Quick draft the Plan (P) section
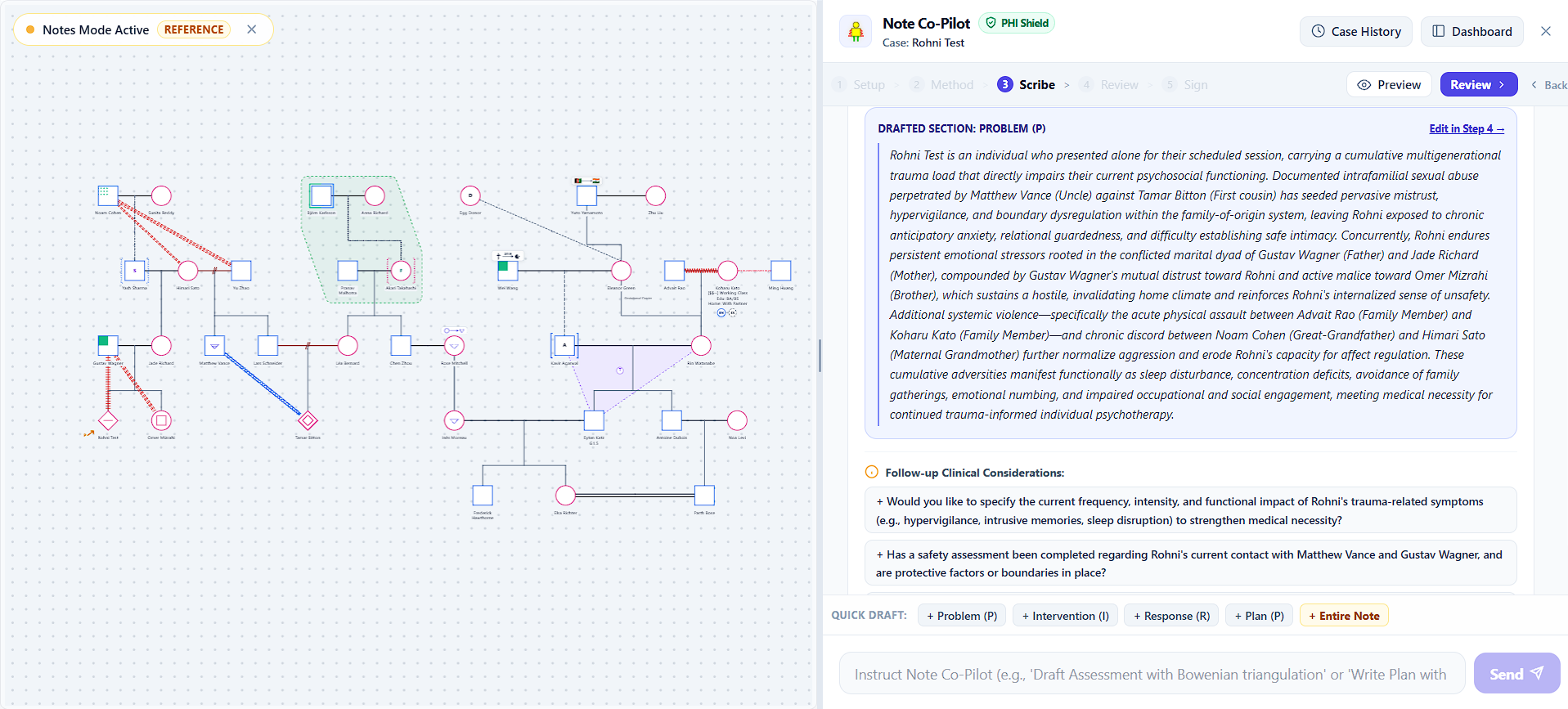Viewport: 1568px width, 709px height. (x=1259, y=616)
